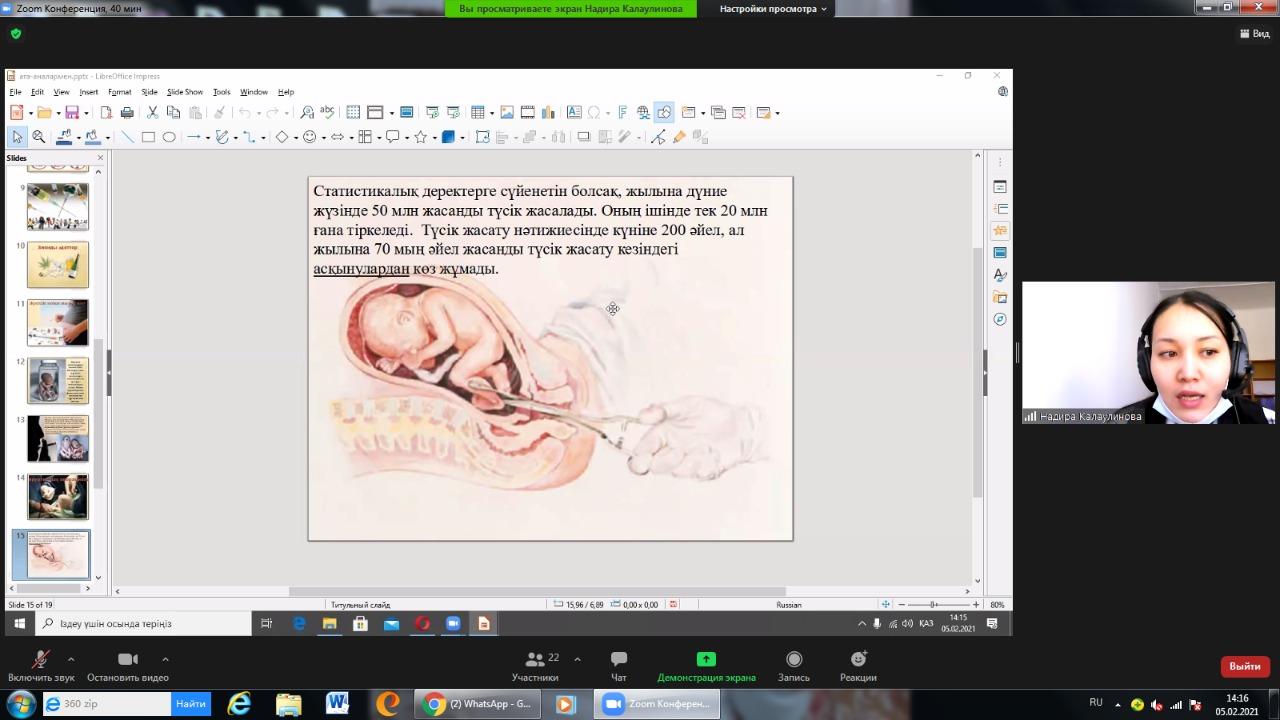The height and width of the screenshot is (720, 1280).
Task: Toggle camera with Остановить видео
Action: pos(128,666)
